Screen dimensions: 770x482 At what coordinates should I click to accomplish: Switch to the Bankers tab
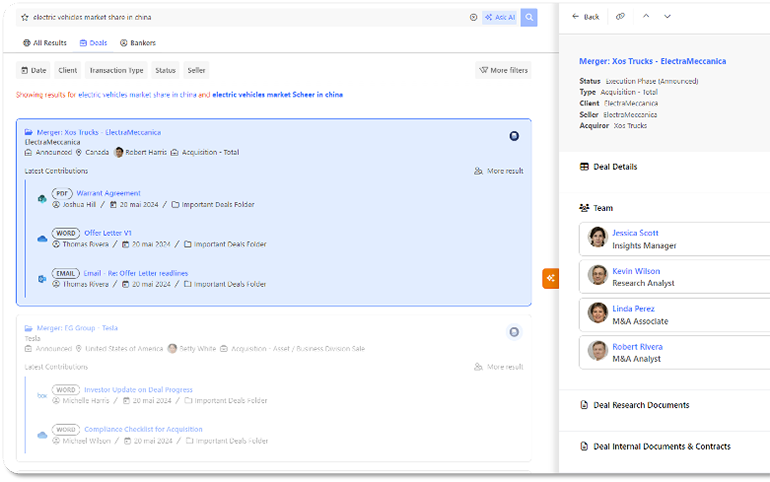[x=138, y=43]
